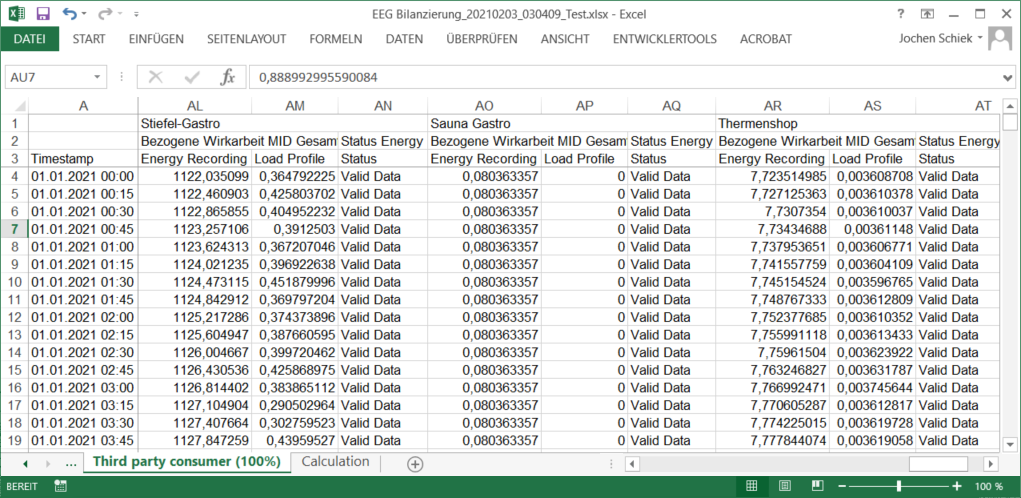Switch to ANSICHT ribbon tab

click(565, 39)
